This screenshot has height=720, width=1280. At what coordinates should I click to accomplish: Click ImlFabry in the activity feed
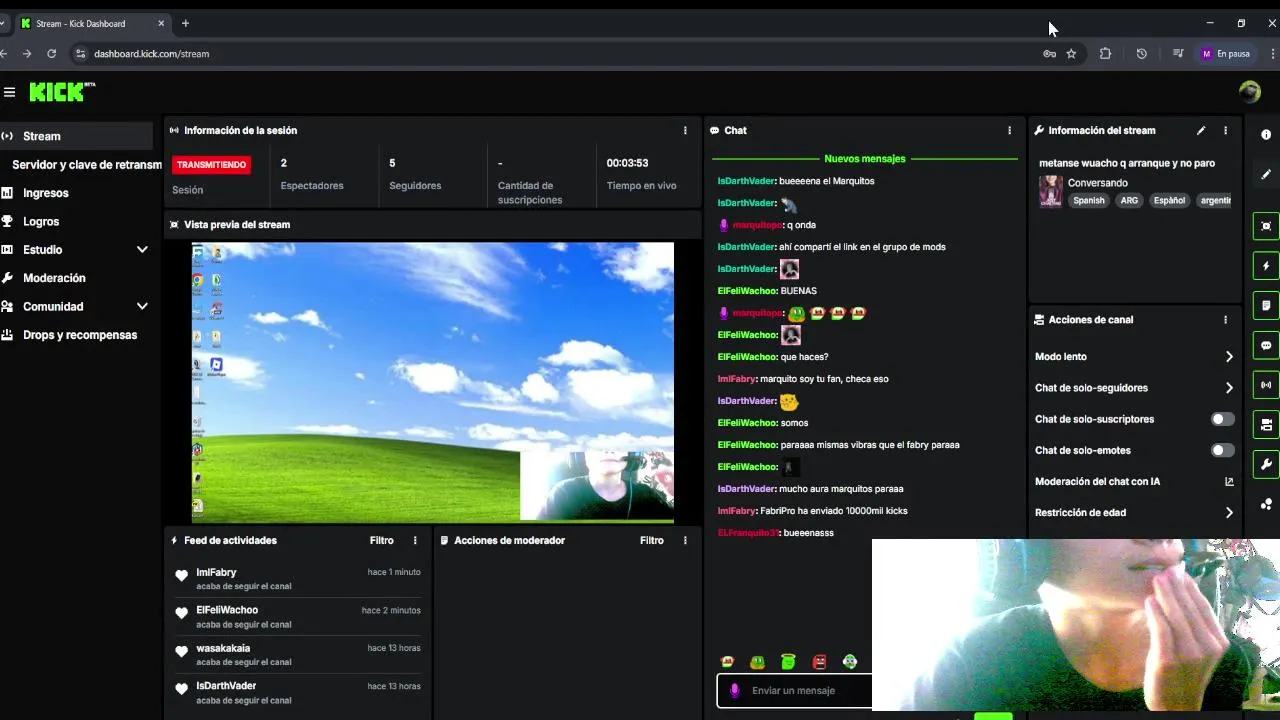[x=216, y=573]
